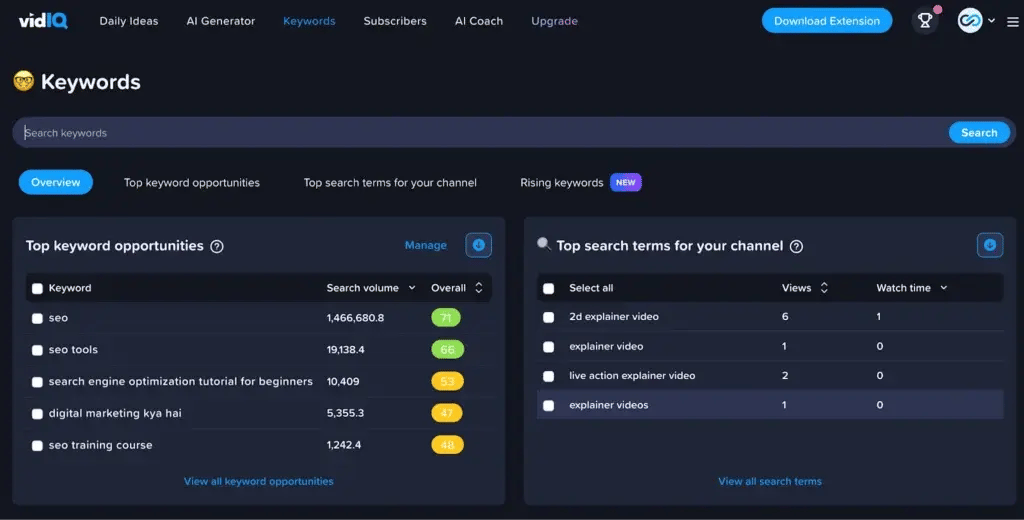Click help icon beside Top search terms
The height and width of the screenshot is (520, 1024).
pyautogui.click(x=796, y=246)
